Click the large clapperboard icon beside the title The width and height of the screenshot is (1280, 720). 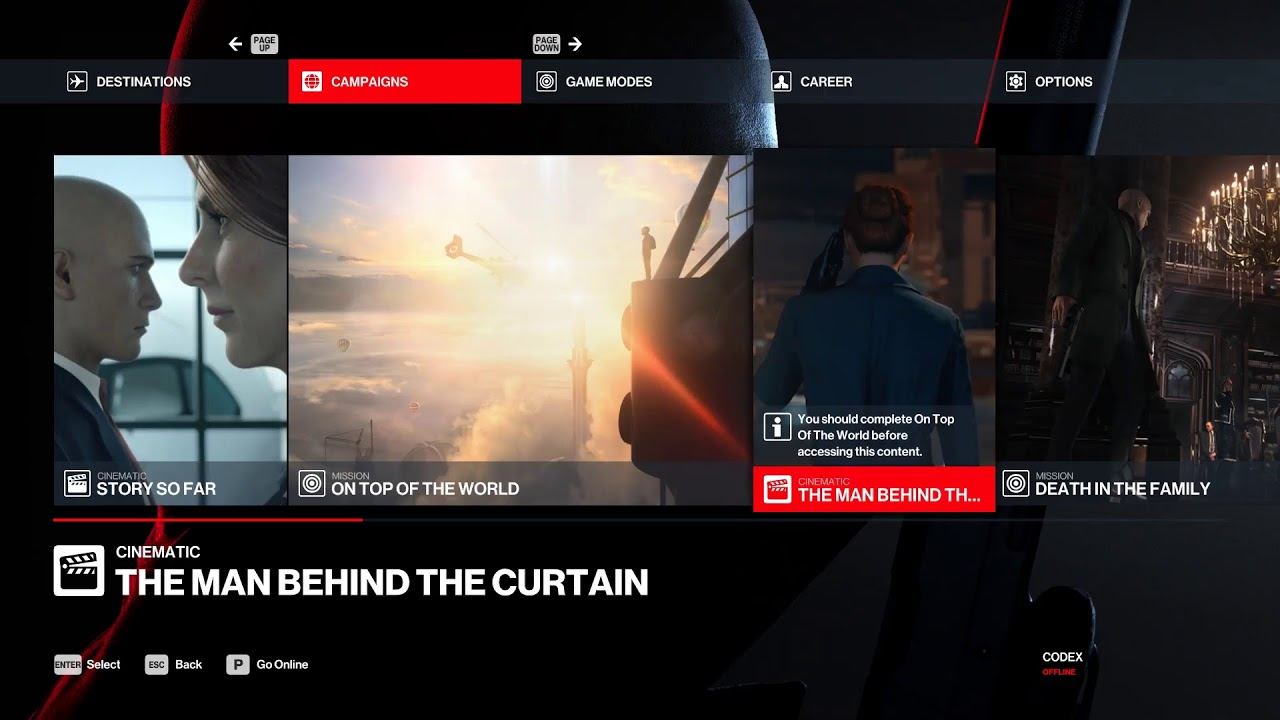[79, 571]
